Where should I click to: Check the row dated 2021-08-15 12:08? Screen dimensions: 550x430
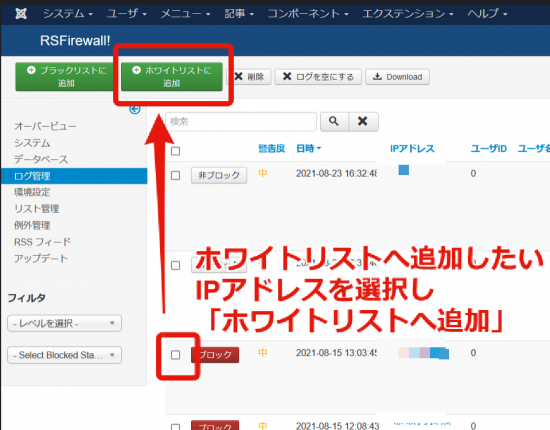pyautogui.click(x=175, y=427)
